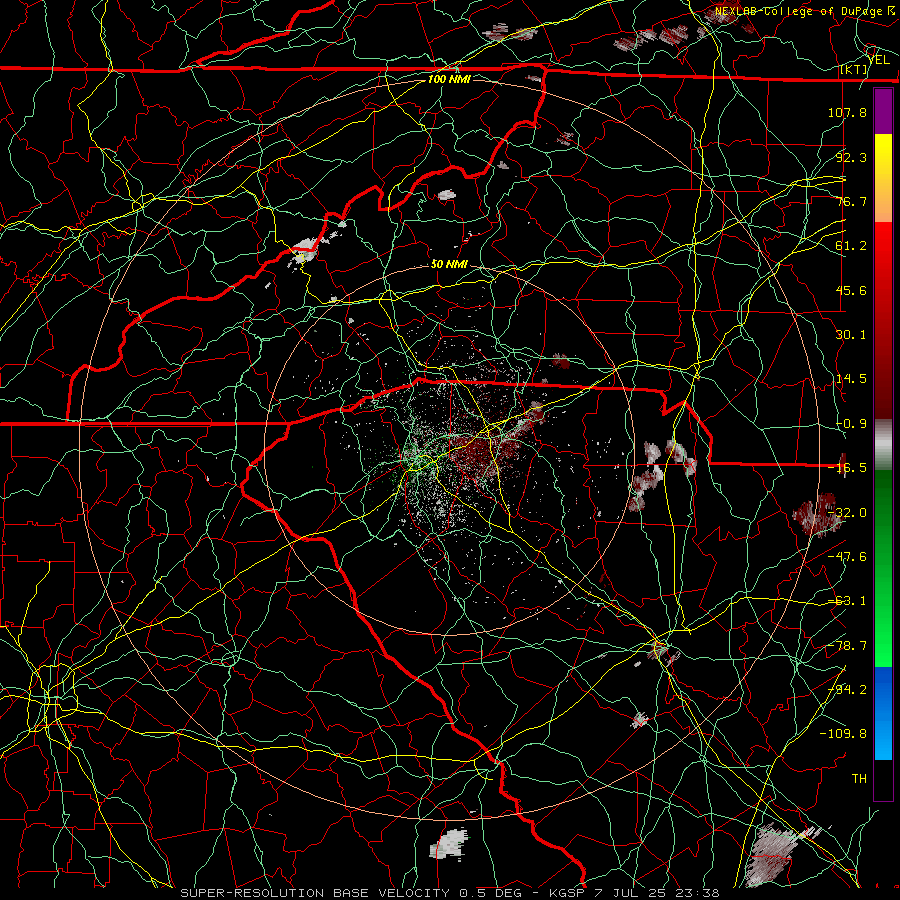Select the gray near-zero color bar segment
Viewport: 900px width, 900px height.
click(883, 445)
